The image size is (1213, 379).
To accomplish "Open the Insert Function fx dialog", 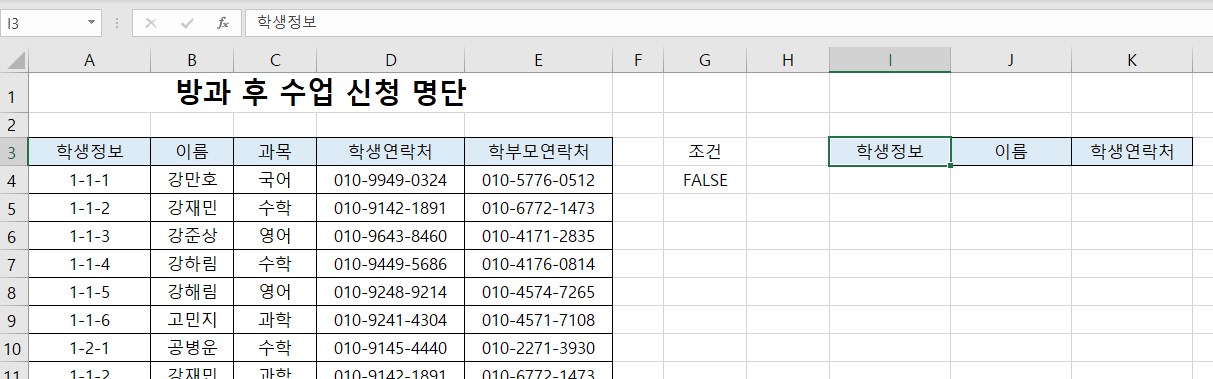I will (223, 22).
